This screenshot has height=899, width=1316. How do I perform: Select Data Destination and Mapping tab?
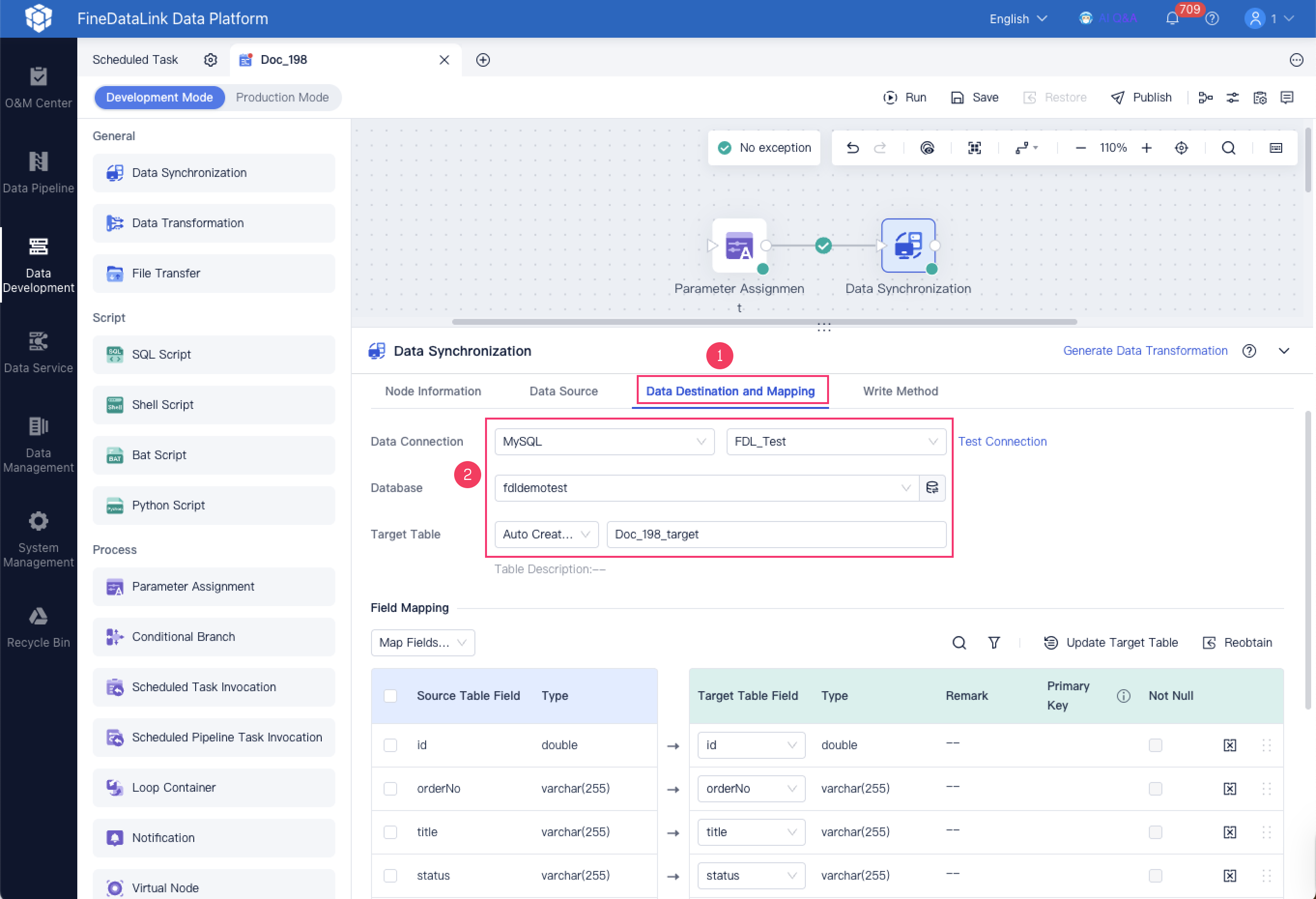click(x=730, y=391)
